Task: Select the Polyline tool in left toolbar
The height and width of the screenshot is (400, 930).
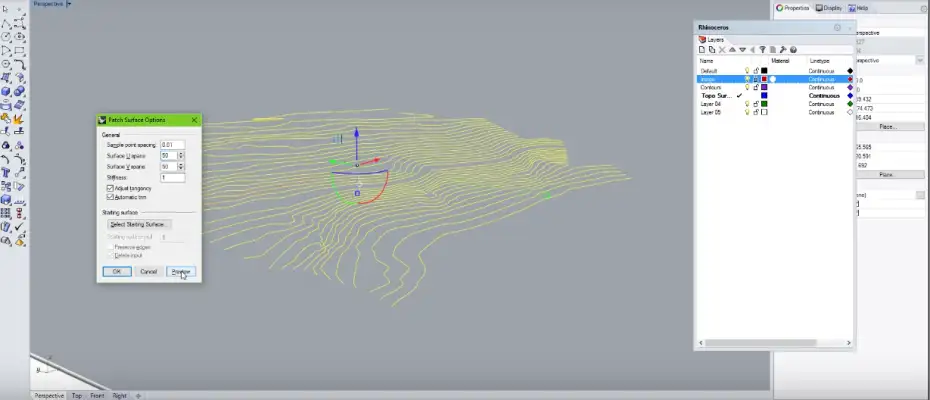Action: (x=6, y=24)
